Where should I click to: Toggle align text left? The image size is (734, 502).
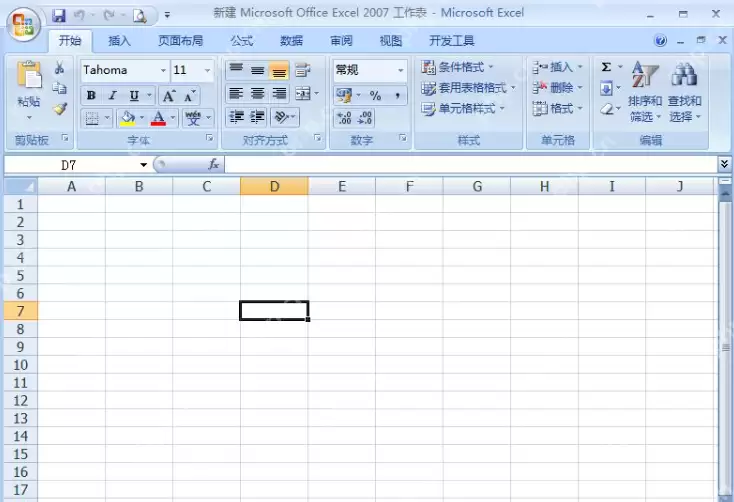point(236,94)
